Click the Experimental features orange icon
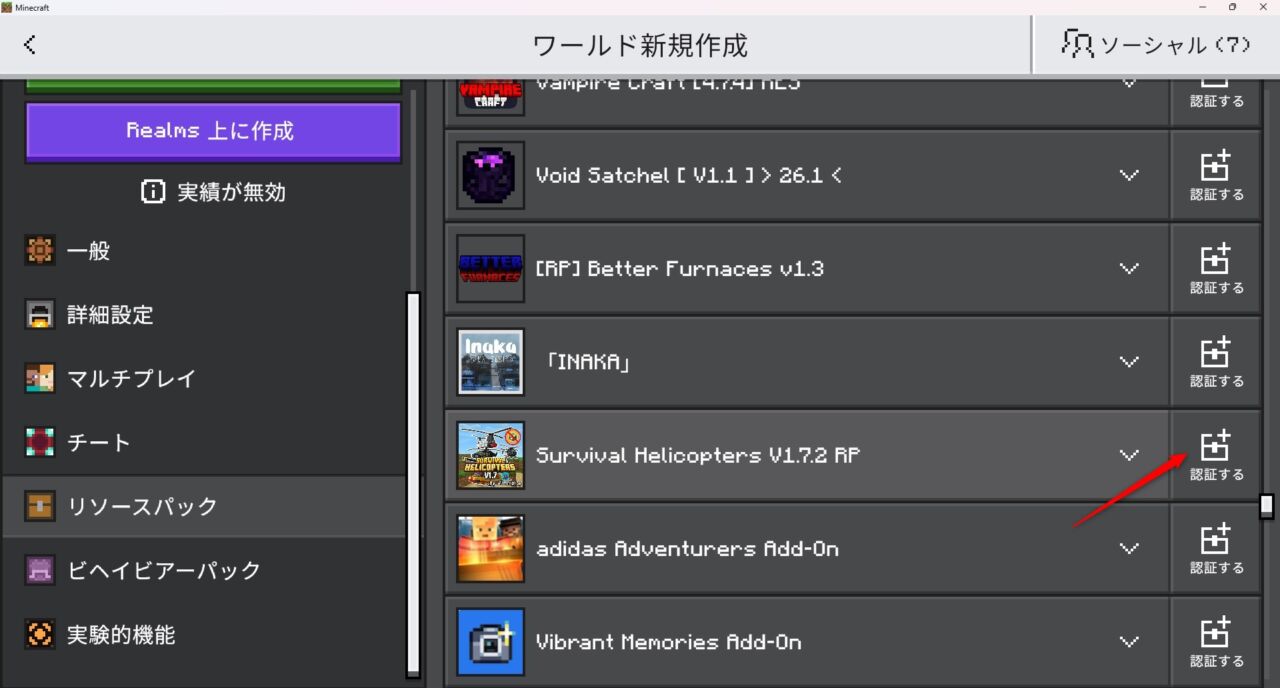 click(x=40, y=635)
